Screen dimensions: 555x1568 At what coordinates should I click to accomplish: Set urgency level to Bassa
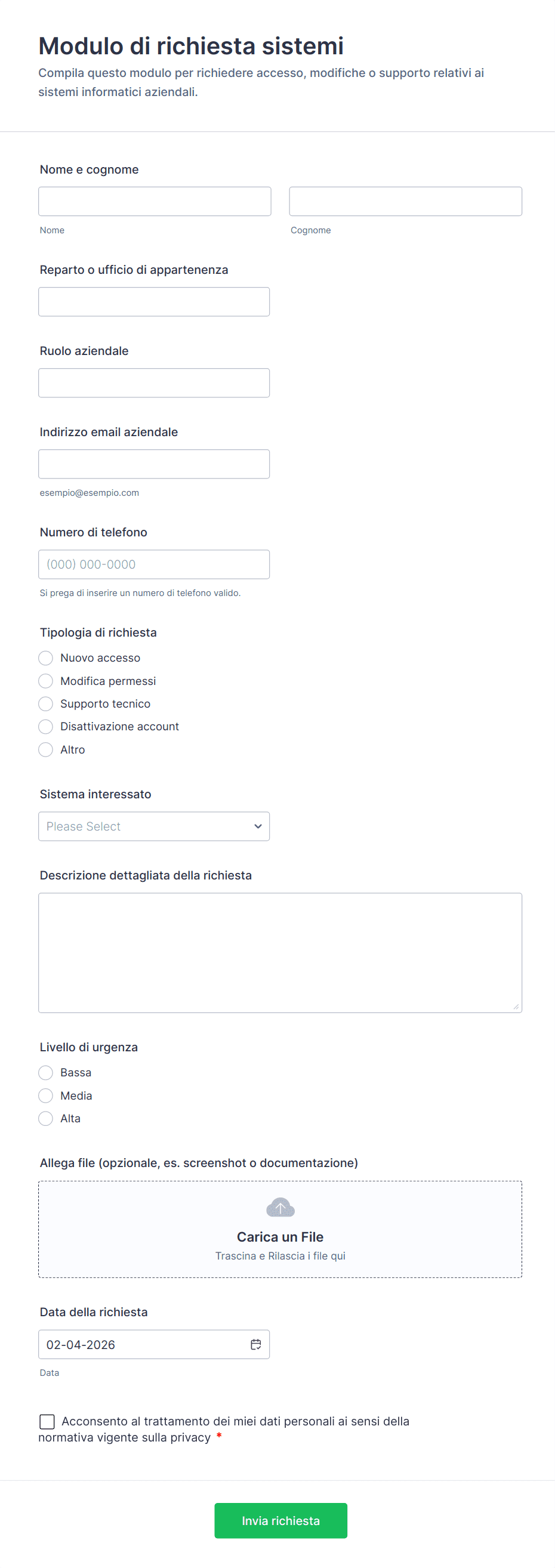coord(45,1073)
